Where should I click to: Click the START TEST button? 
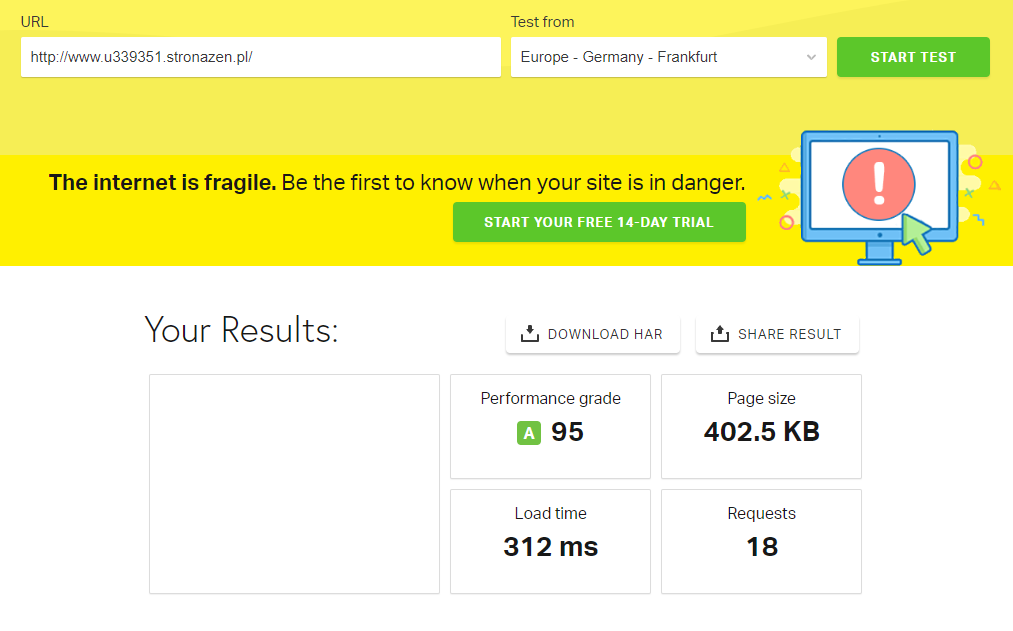(912, 57)
